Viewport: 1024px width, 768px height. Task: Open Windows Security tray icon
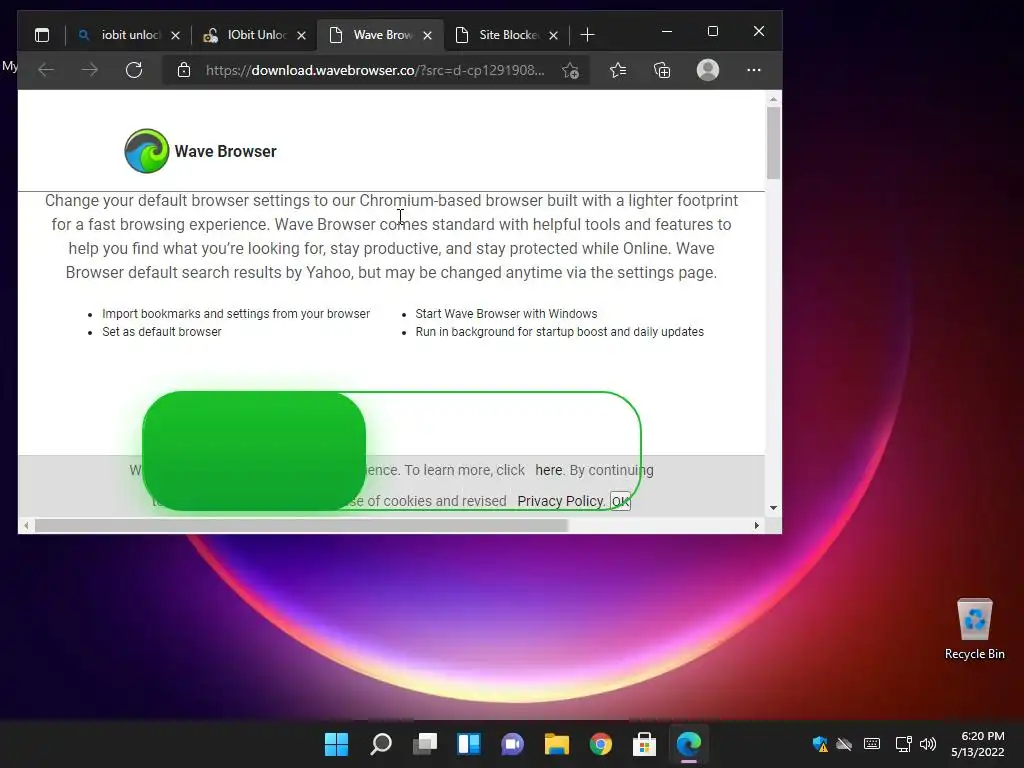(820, 744)
